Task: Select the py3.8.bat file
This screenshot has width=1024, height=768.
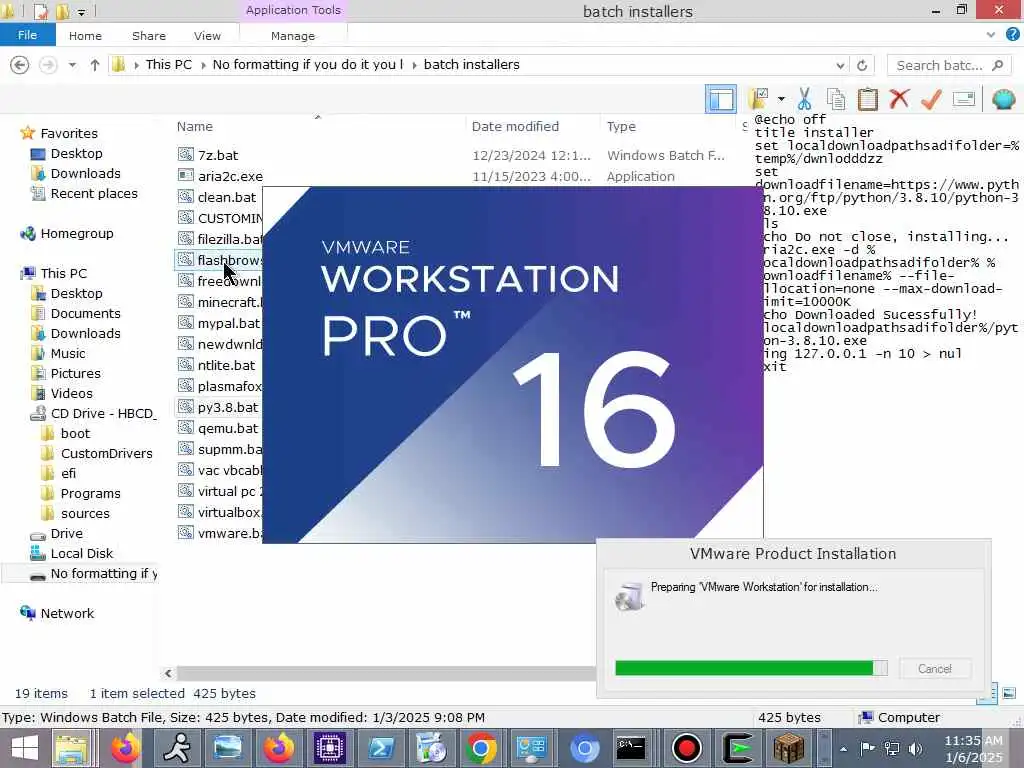Action: (x=218, y=407)
